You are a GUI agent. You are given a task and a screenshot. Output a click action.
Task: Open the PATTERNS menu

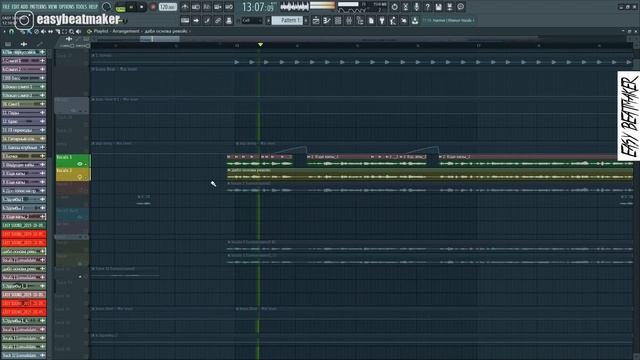(38, 7)
